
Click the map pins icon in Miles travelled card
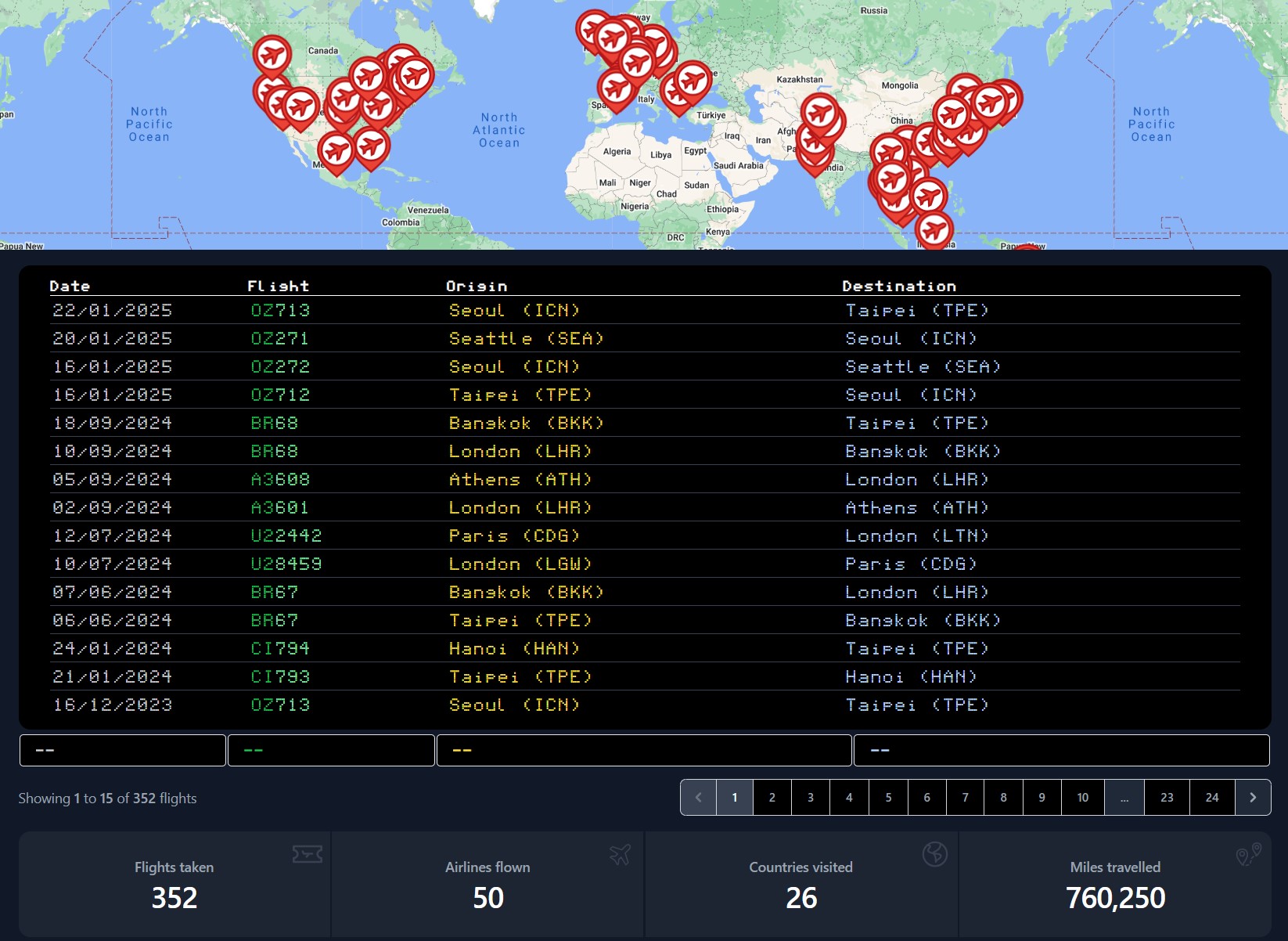tap(1249, 854)
